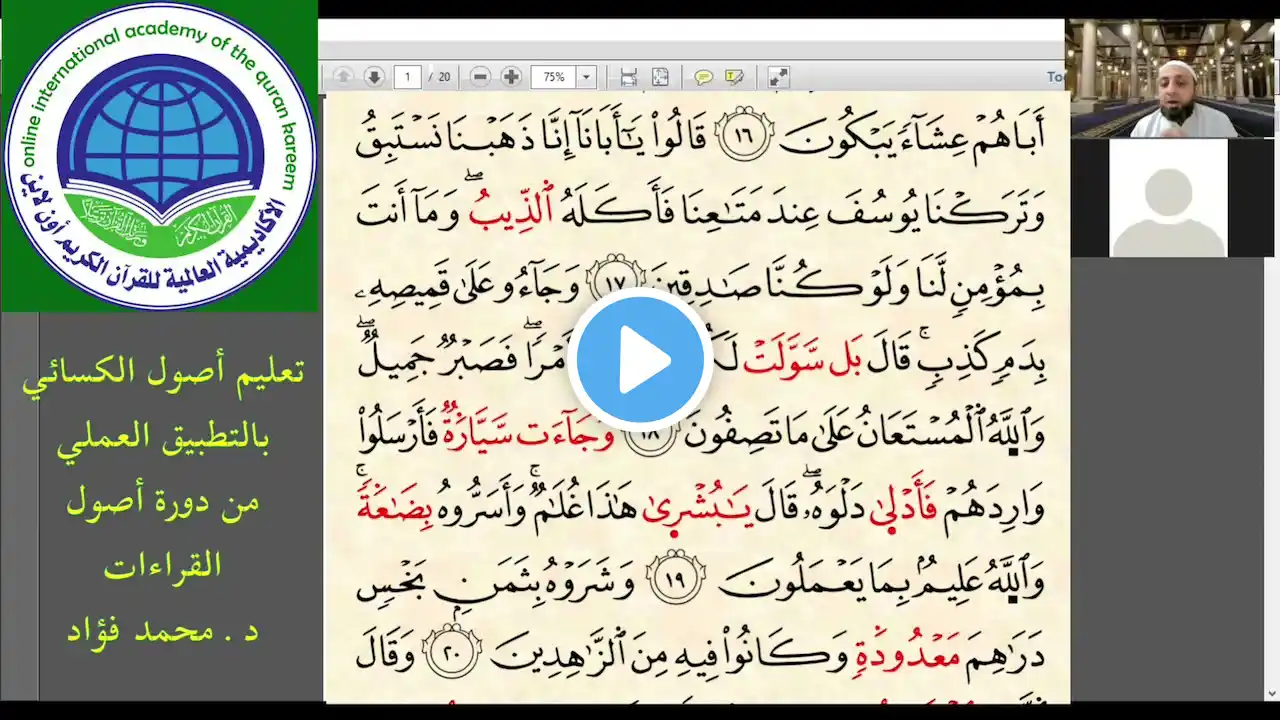
Task: Click the page number input field
Action: 407,77
